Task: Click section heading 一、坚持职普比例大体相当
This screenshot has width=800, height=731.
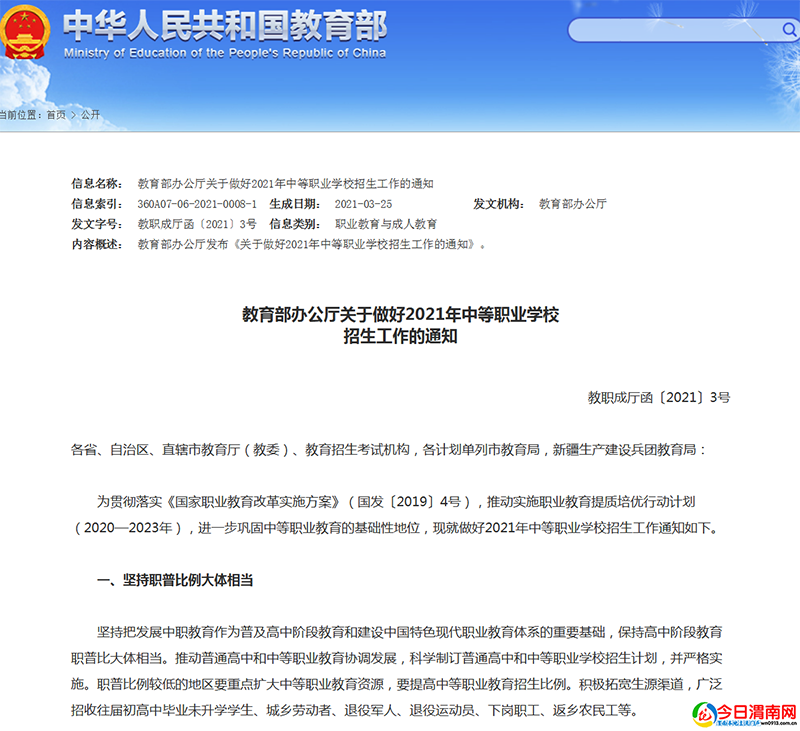Action: click(x=175, y=580)
